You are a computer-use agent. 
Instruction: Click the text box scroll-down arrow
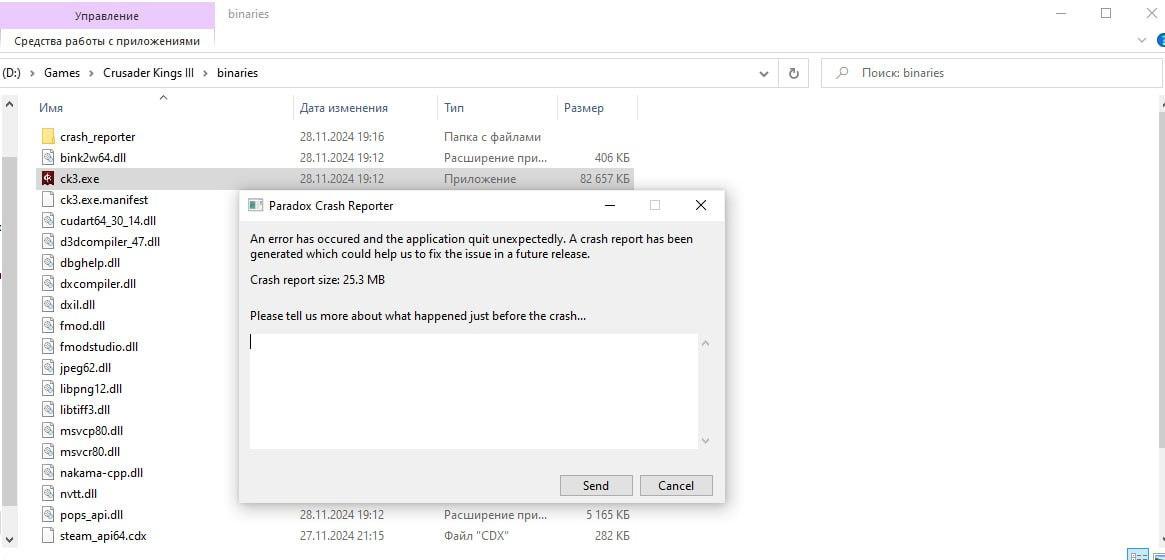(705, 440)
